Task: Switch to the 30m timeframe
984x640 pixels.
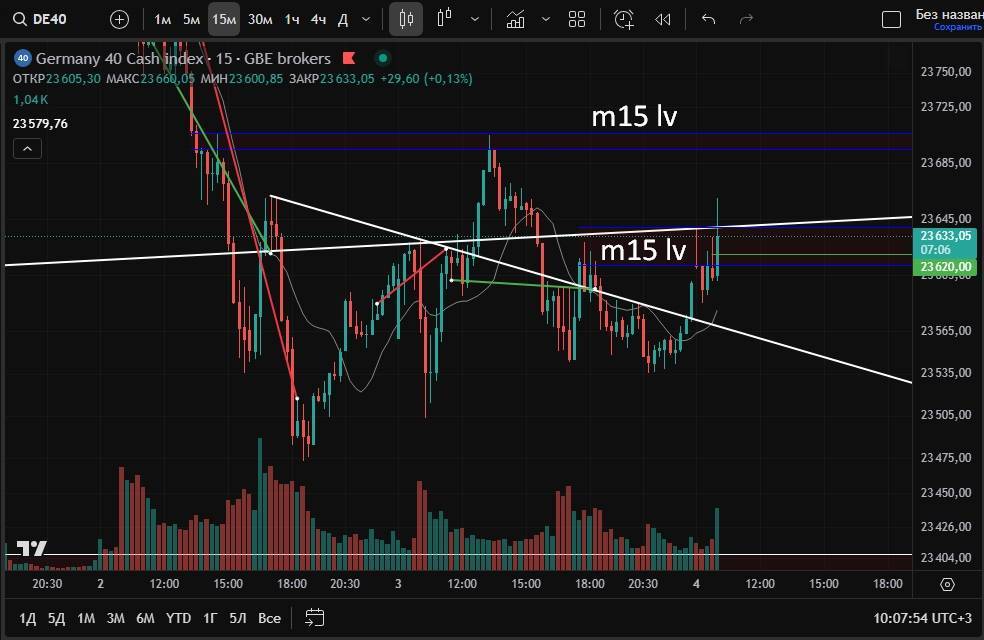Action: click(x=260, y=19)
